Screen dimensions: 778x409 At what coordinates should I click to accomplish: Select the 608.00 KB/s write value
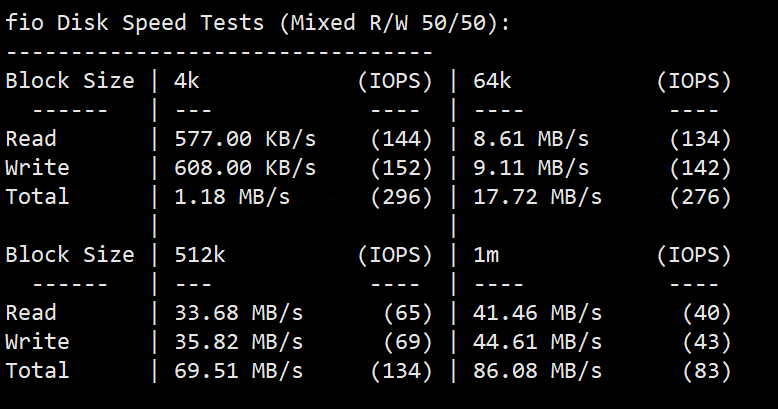[x=245, y=168]
